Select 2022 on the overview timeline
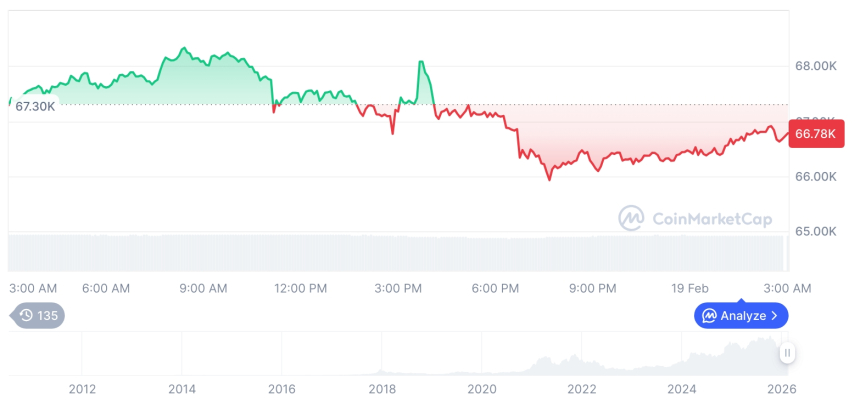The image size is (860, 401). (x=582, y=389)
